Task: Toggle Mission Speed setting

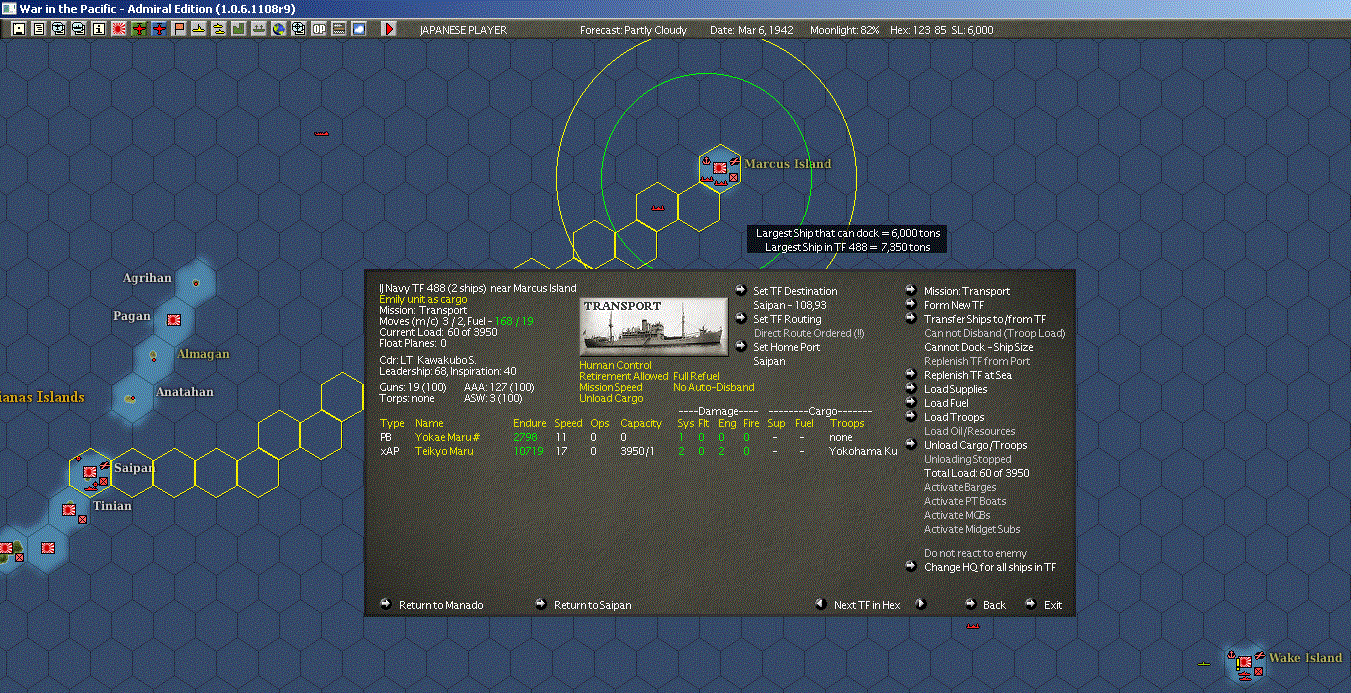Action: click(611, 387)
